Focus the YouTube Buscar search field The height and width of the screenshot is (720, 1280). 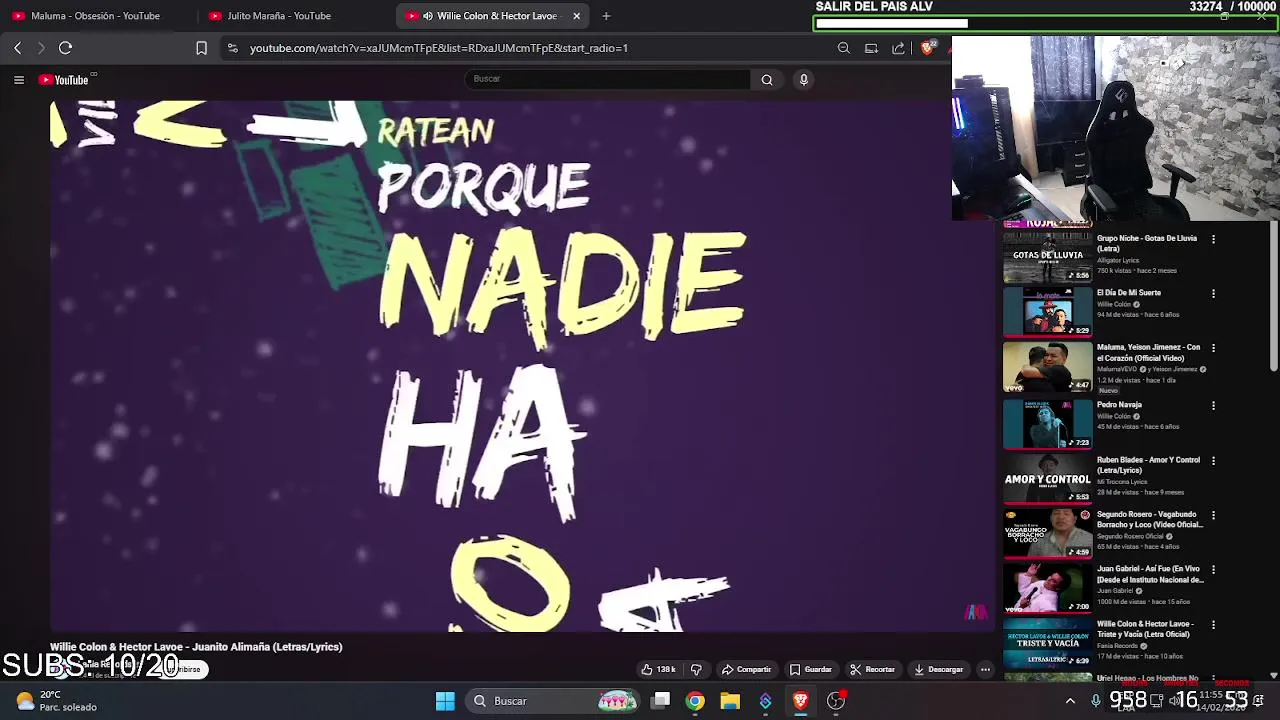607,79
